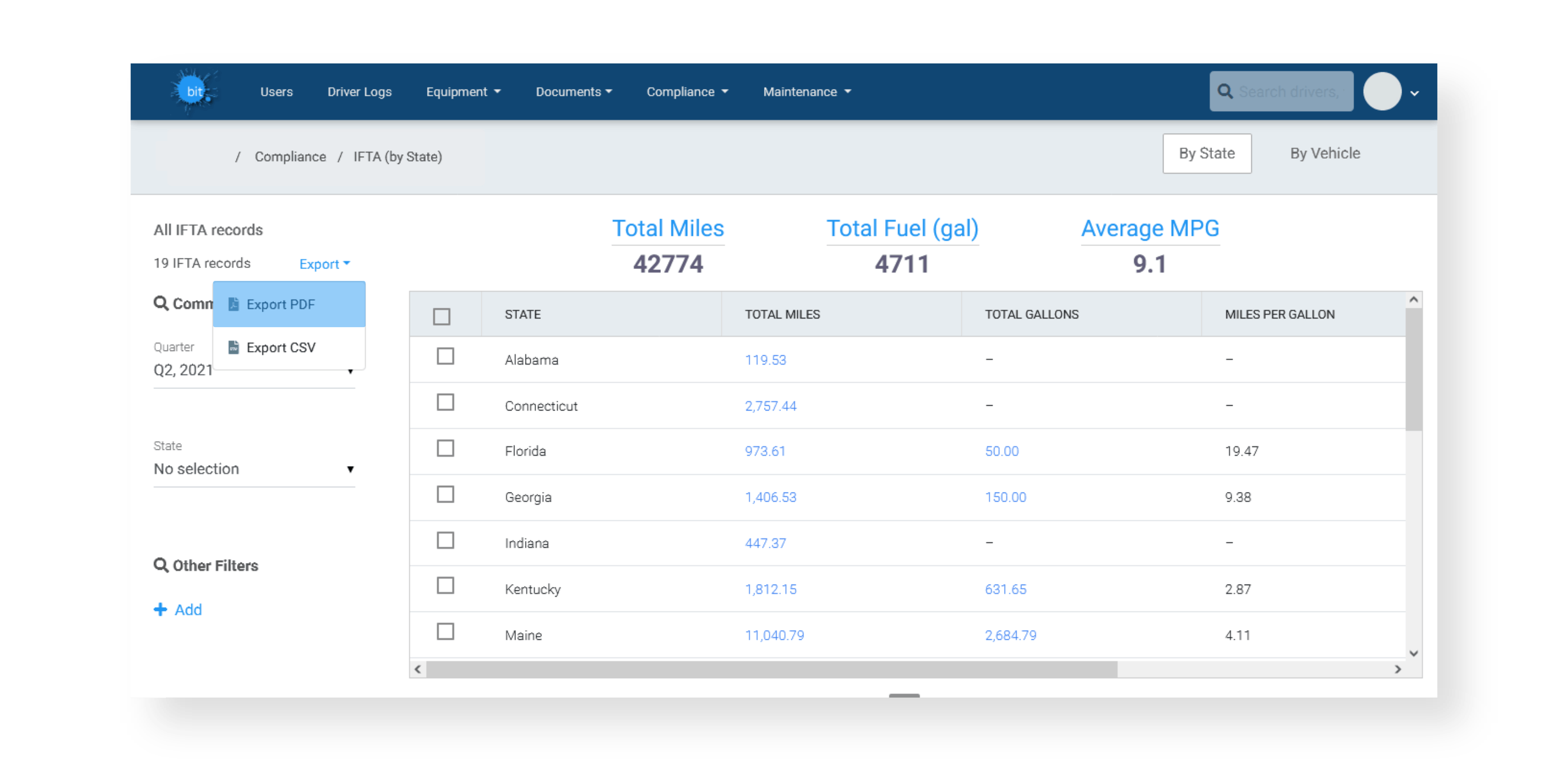This screenshot has width=1568, height=761.
Task: Click the bit logo icon
Action: (x=194, y=91)
